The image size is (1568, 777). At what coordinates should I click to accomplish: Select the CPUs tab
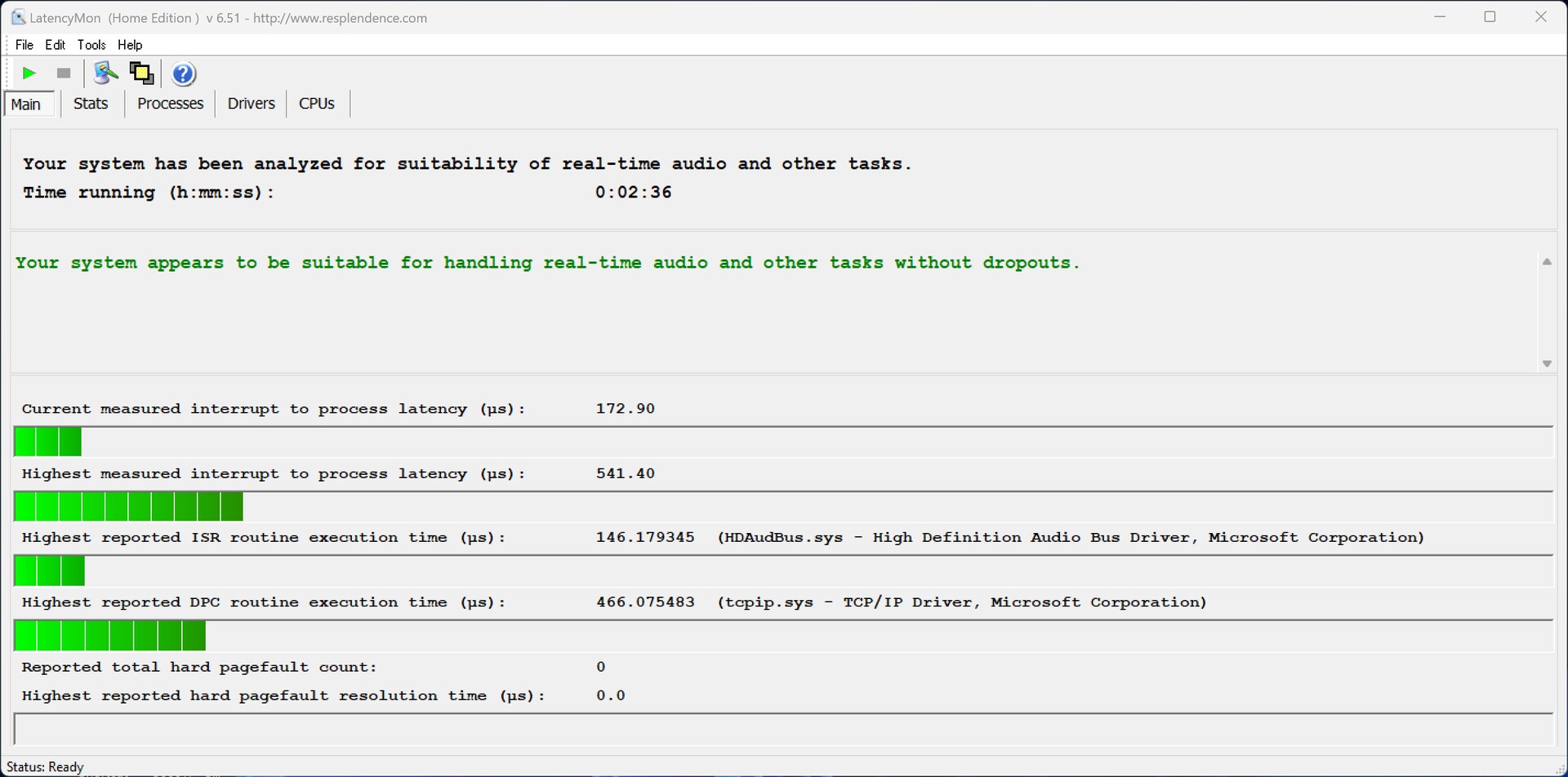coord(317,104)
